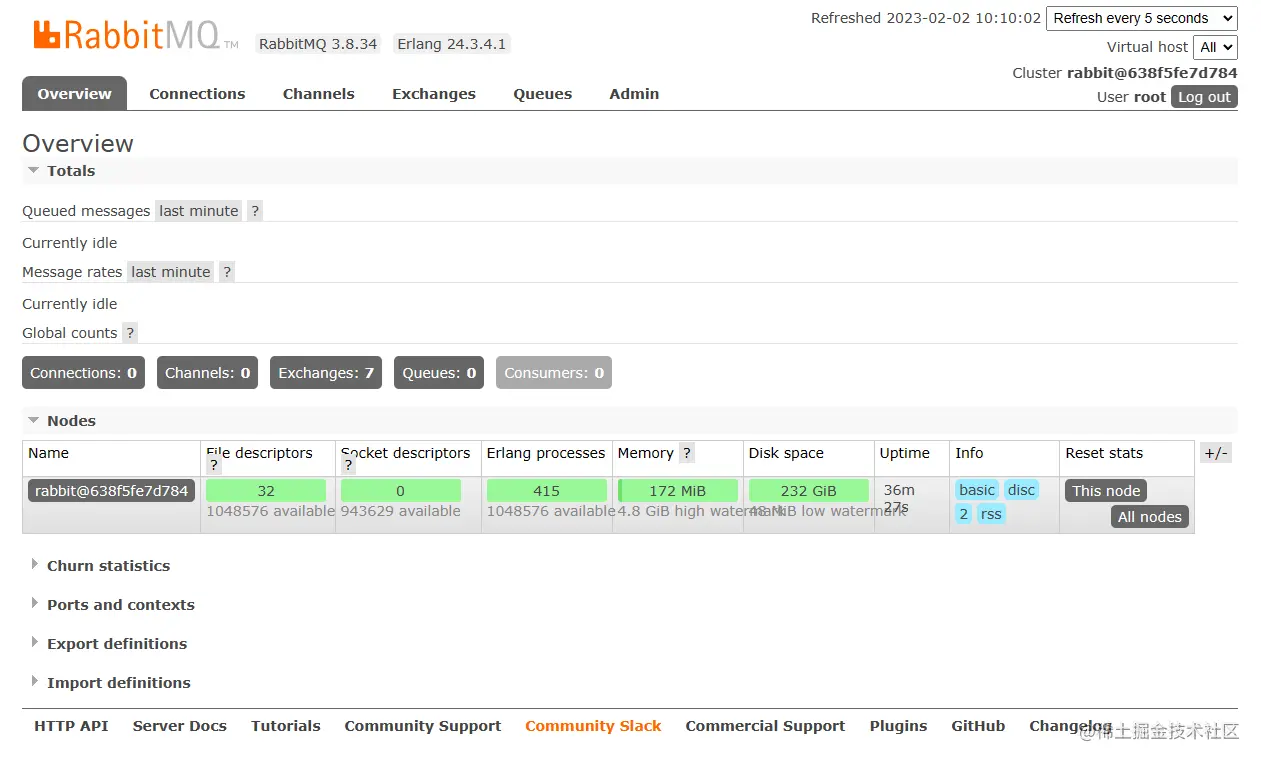The image size is (1261, 763).
Task: Switch to the Queues tab
Action: (543, 94)
